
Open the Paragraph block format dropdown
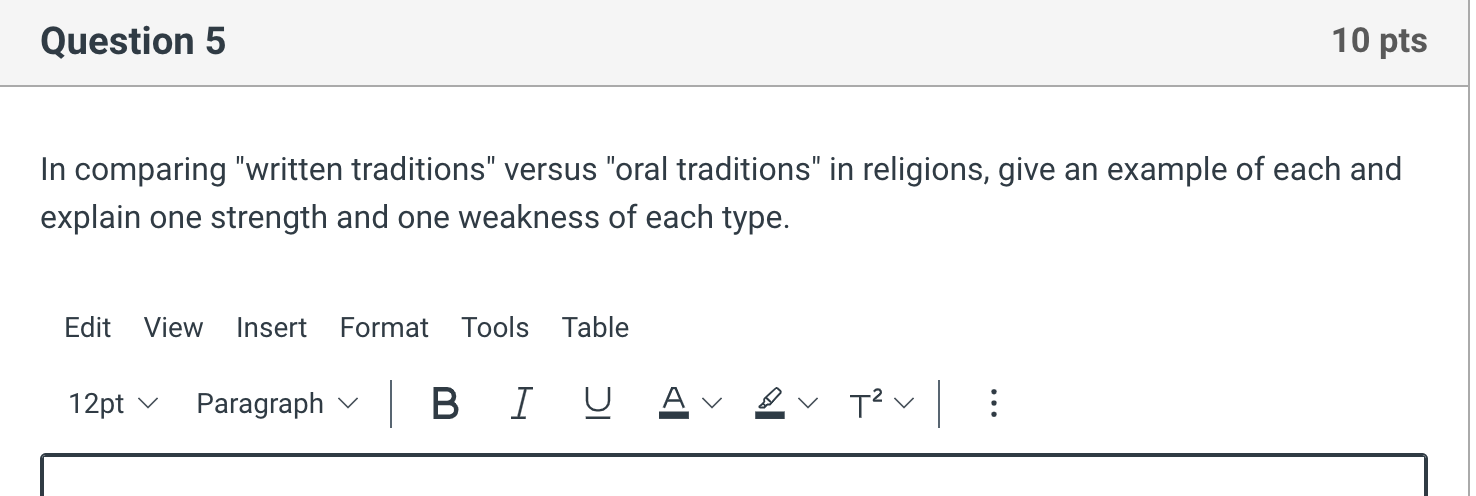276,404
